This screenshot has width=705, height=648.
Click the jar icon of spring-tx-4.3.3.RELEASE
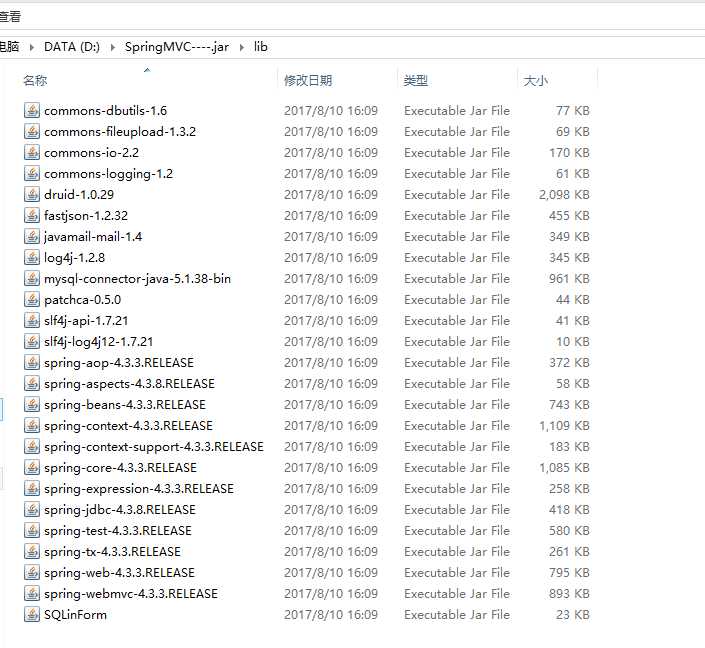(31, 551)
